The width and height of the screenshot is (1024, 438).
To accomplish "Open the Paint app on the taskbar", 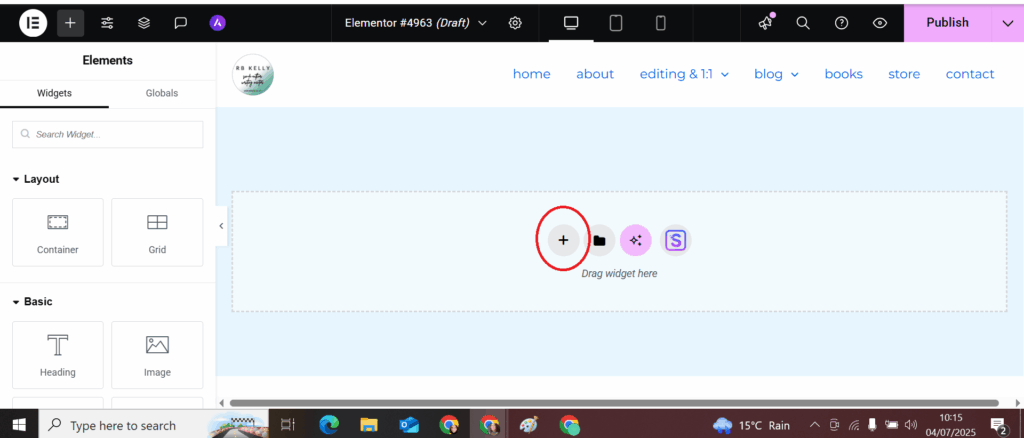I will pyautogui.click(x=528, y=425).
